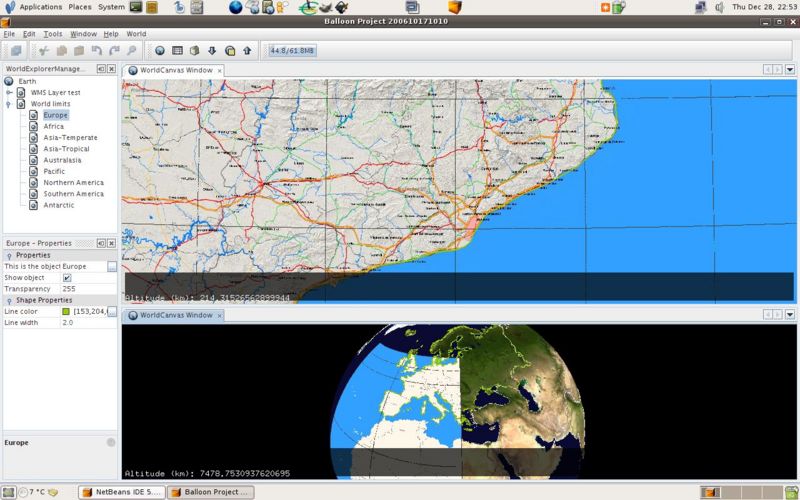This screenshot has height=500, width=800.
Task: Open the Line color editor ellipsis button
Action: 112,312
